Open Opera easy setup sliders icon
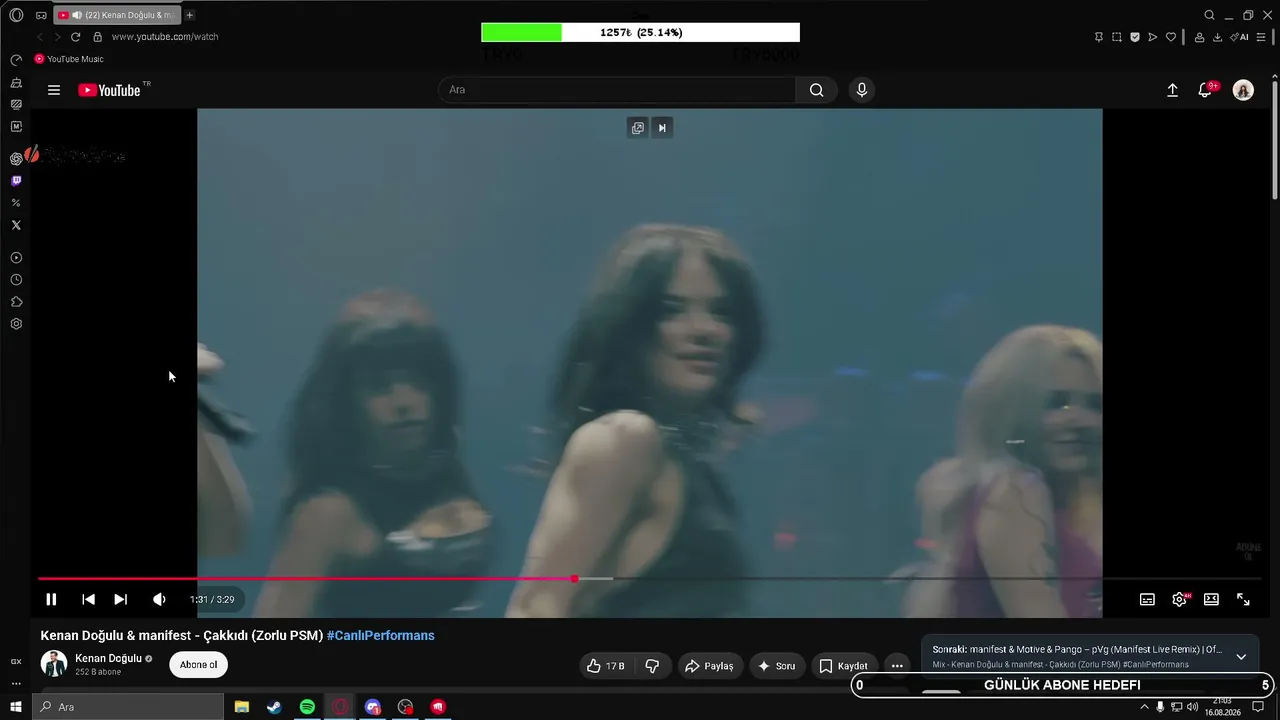This screenshot has height=720, width=1280. point(1261,37)
